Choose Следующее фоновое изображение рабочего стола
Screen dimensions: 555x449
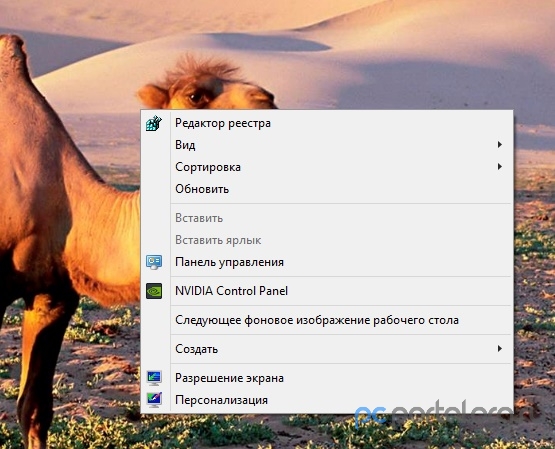pyautogui.click(x=327, y=320)
